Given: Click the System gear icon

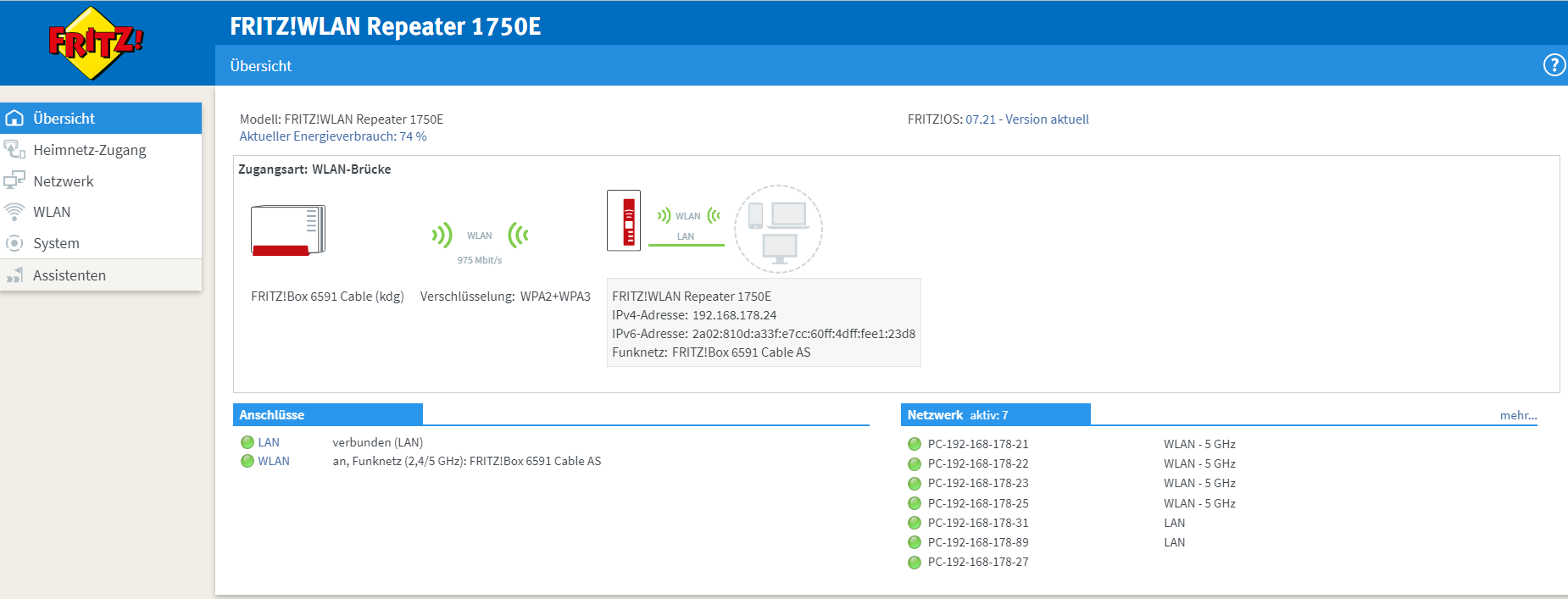Looking at the screenshot, I should [x=14, y=243].
